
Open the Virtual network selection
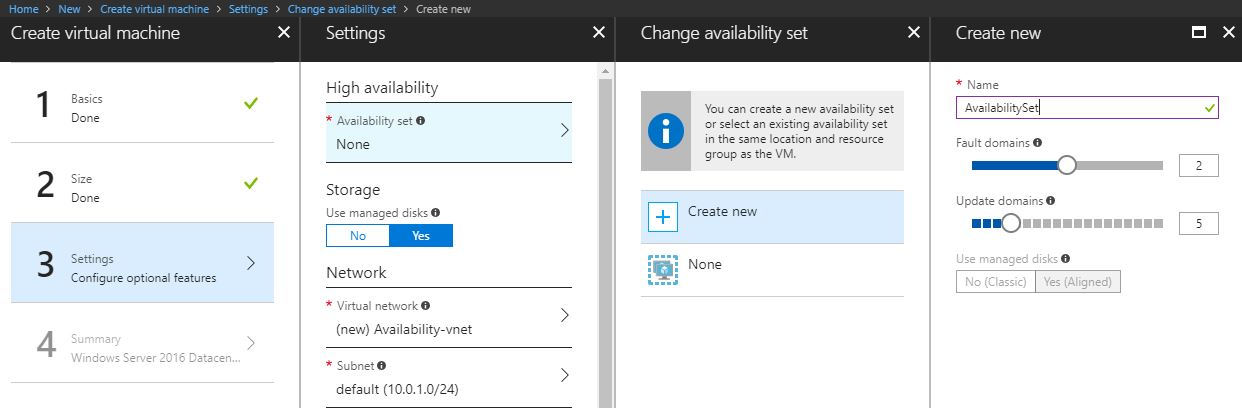pos(449,316)
